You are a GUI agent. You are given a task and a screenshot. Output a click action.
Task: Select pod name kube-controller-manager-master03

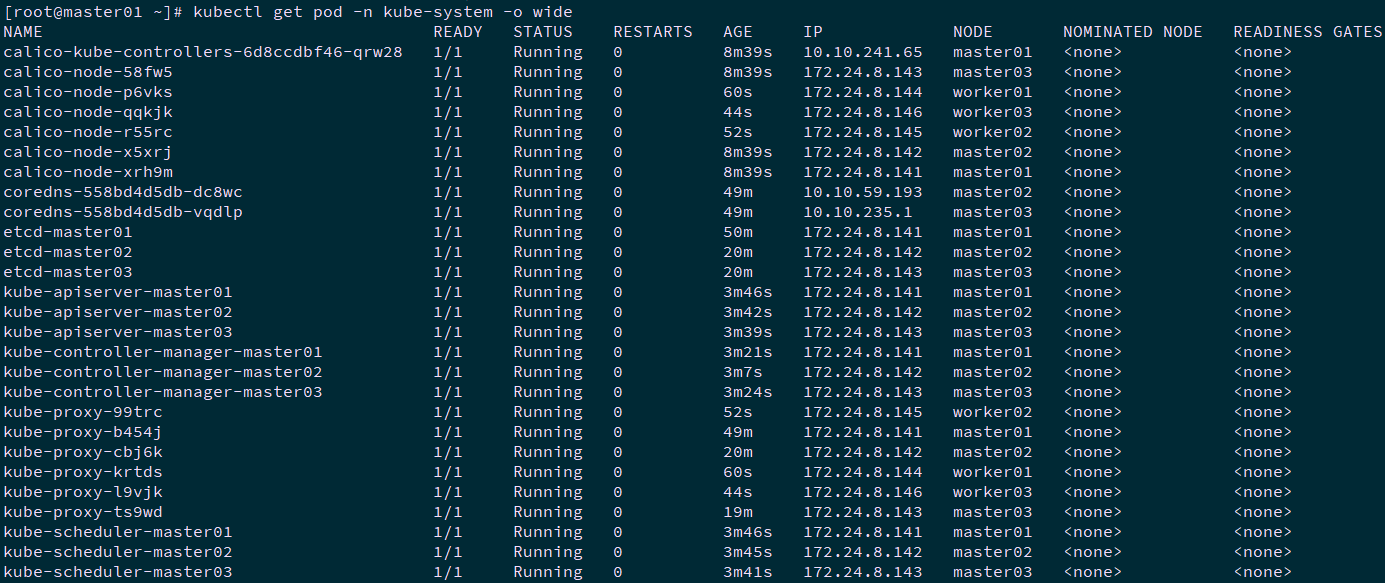162,392
